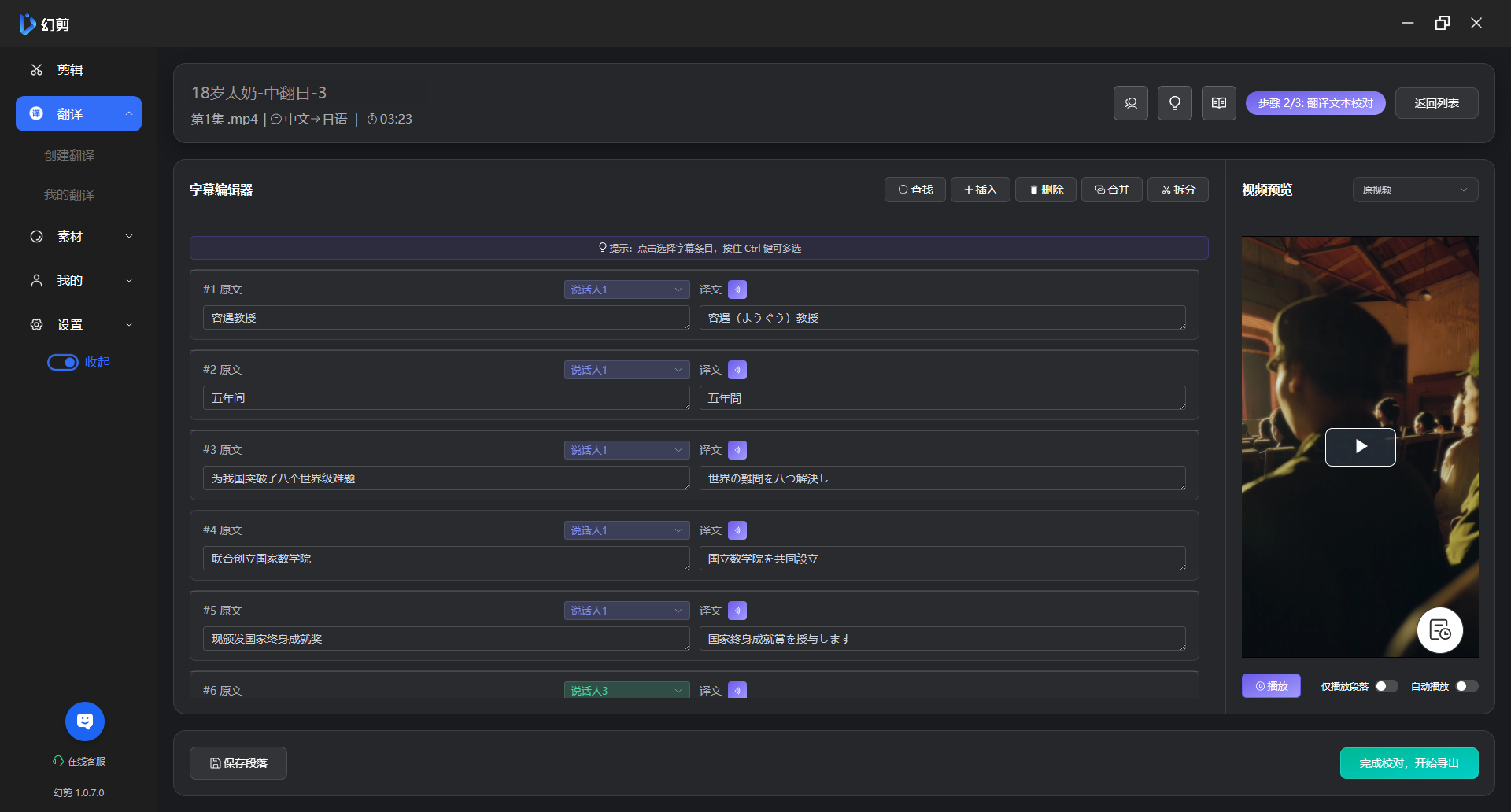The image size is (1511, 812).
Task: Open the chatbot assistant icon
Action: click(85, 721)
